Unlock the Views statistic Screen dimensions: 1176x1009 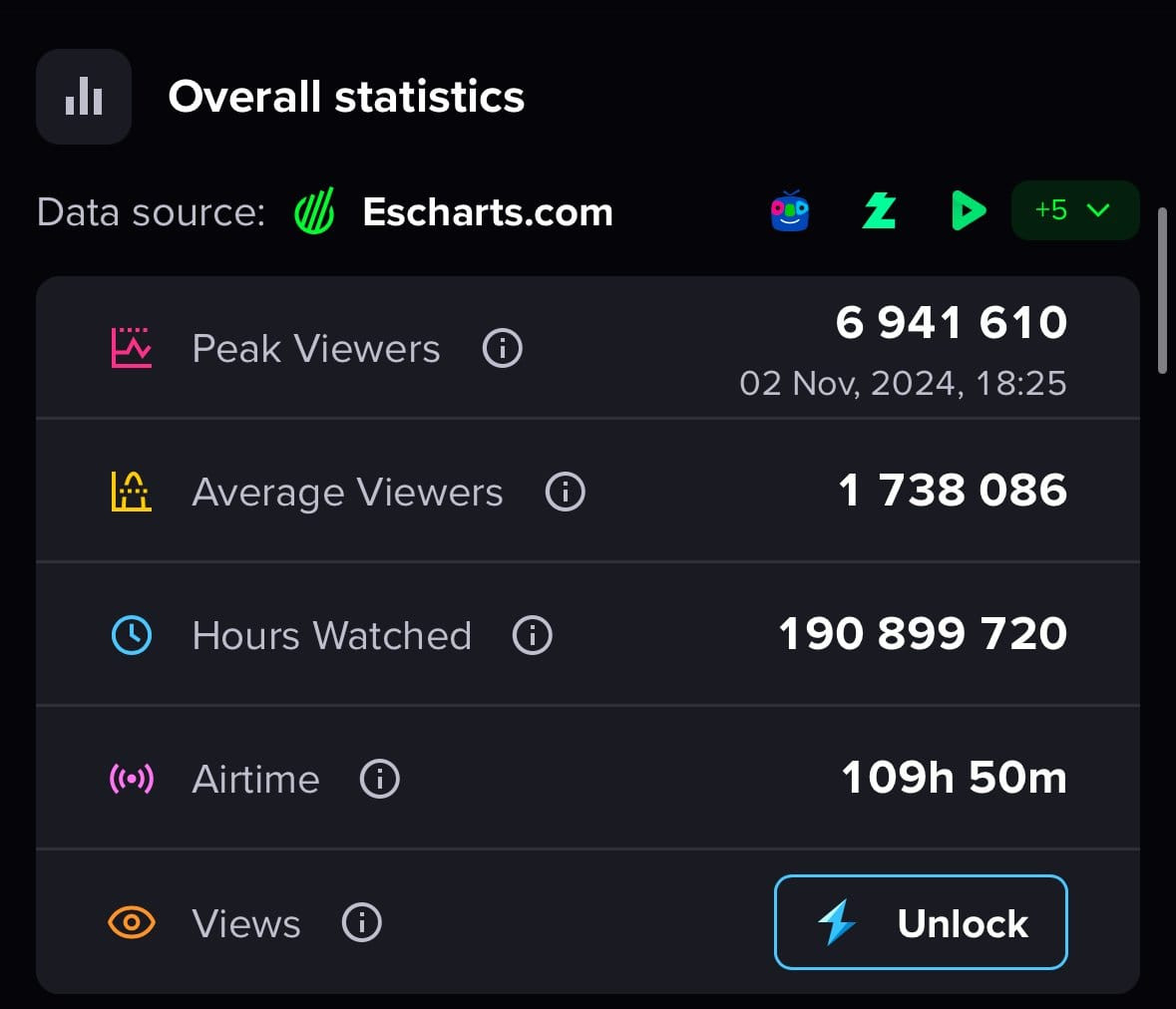pos(921,922)
